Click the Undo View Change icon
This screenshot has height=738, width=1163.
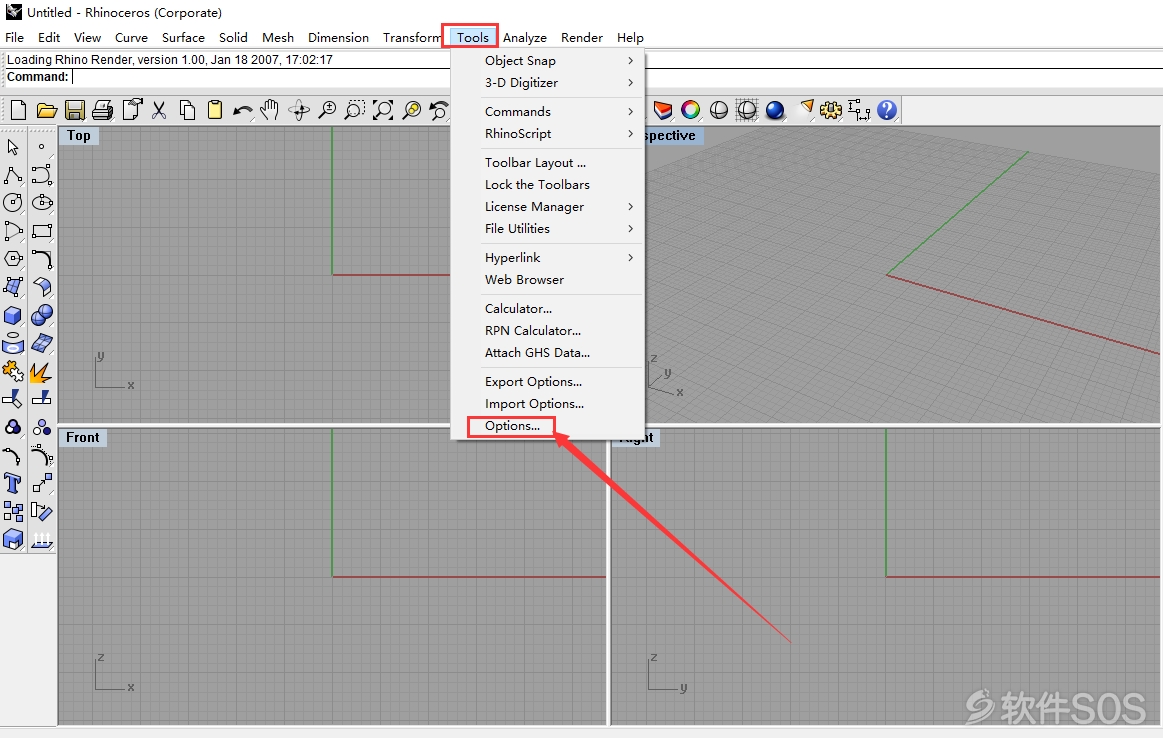tap(439, 111)
